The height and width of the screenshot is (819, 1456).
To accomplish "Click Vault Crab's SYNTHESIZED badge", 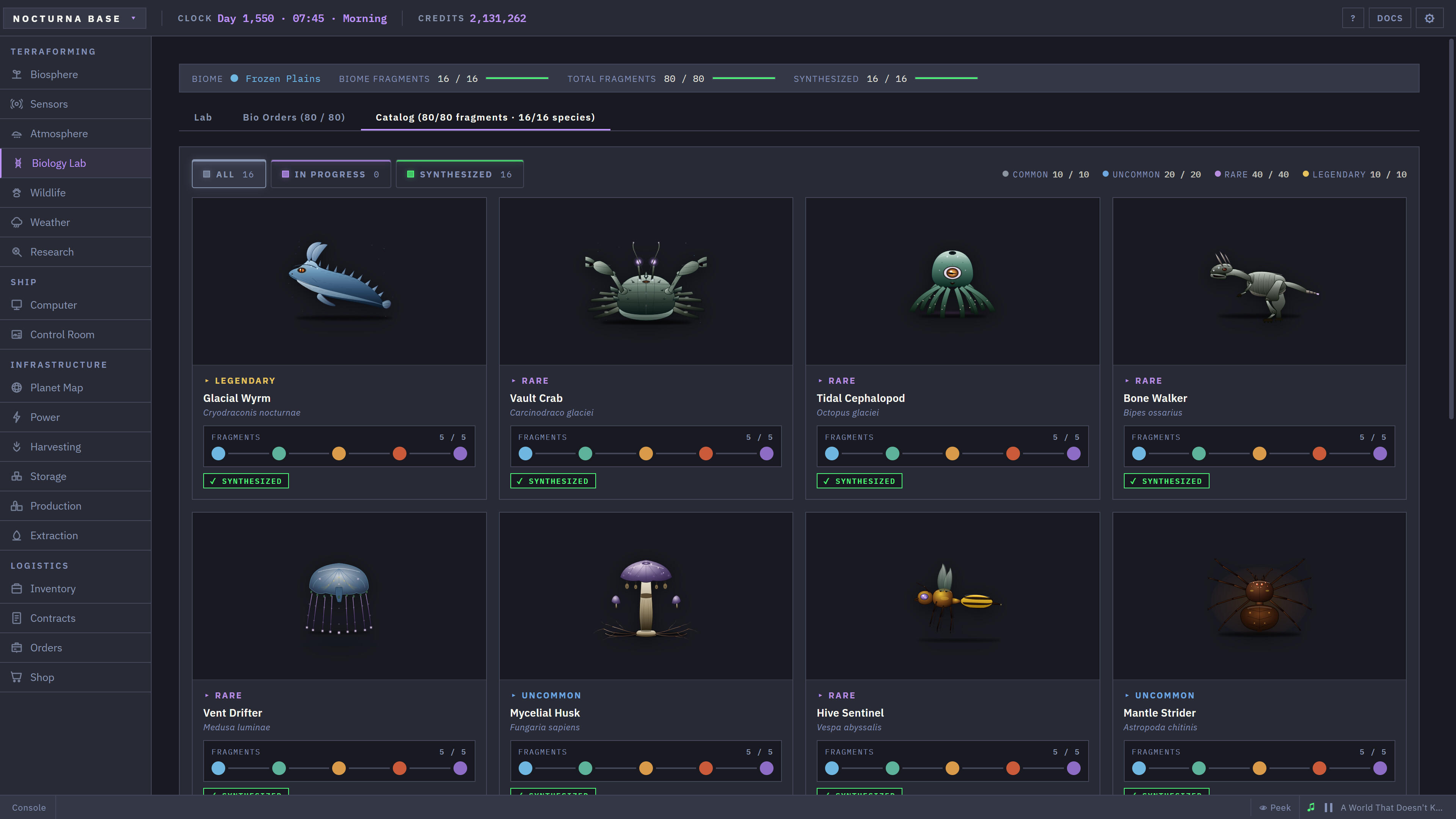I will (553, 480).
